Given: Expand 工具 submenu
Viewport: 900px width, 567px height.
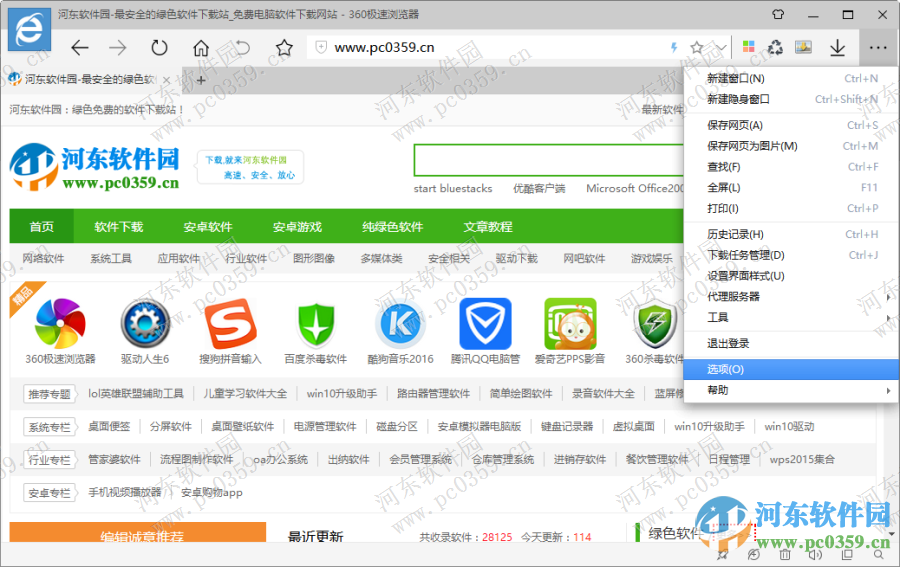Looking at the screenshot, I should click(x=791, y=317).
